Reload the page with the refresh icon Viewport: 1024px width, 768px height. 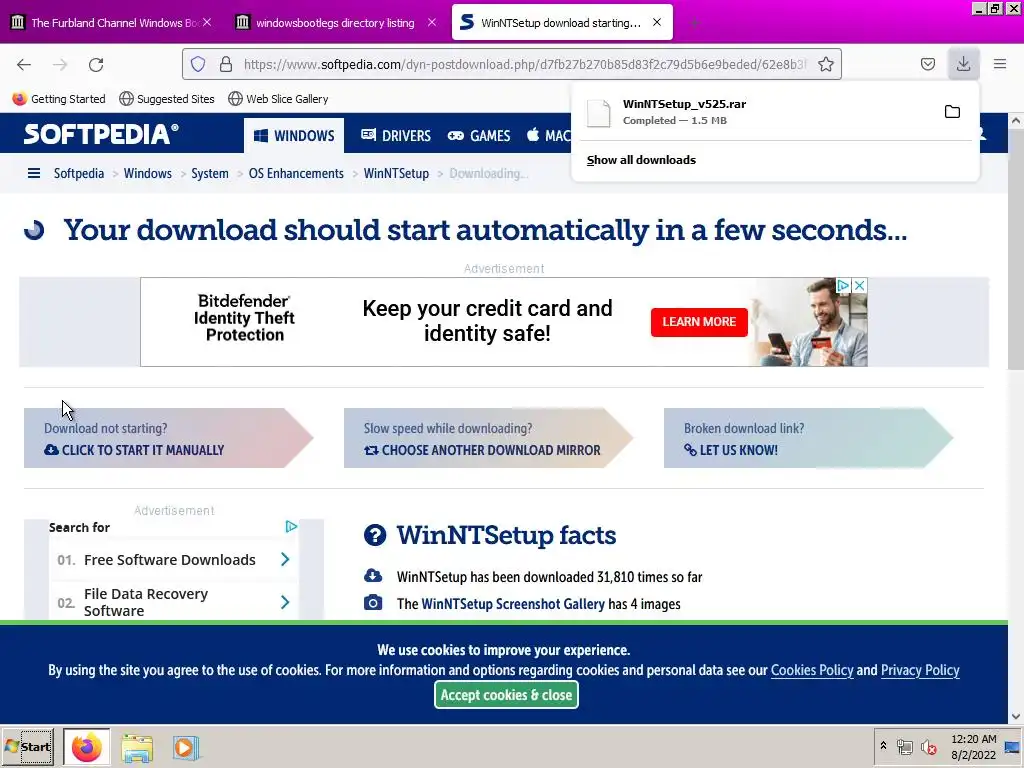96,64
